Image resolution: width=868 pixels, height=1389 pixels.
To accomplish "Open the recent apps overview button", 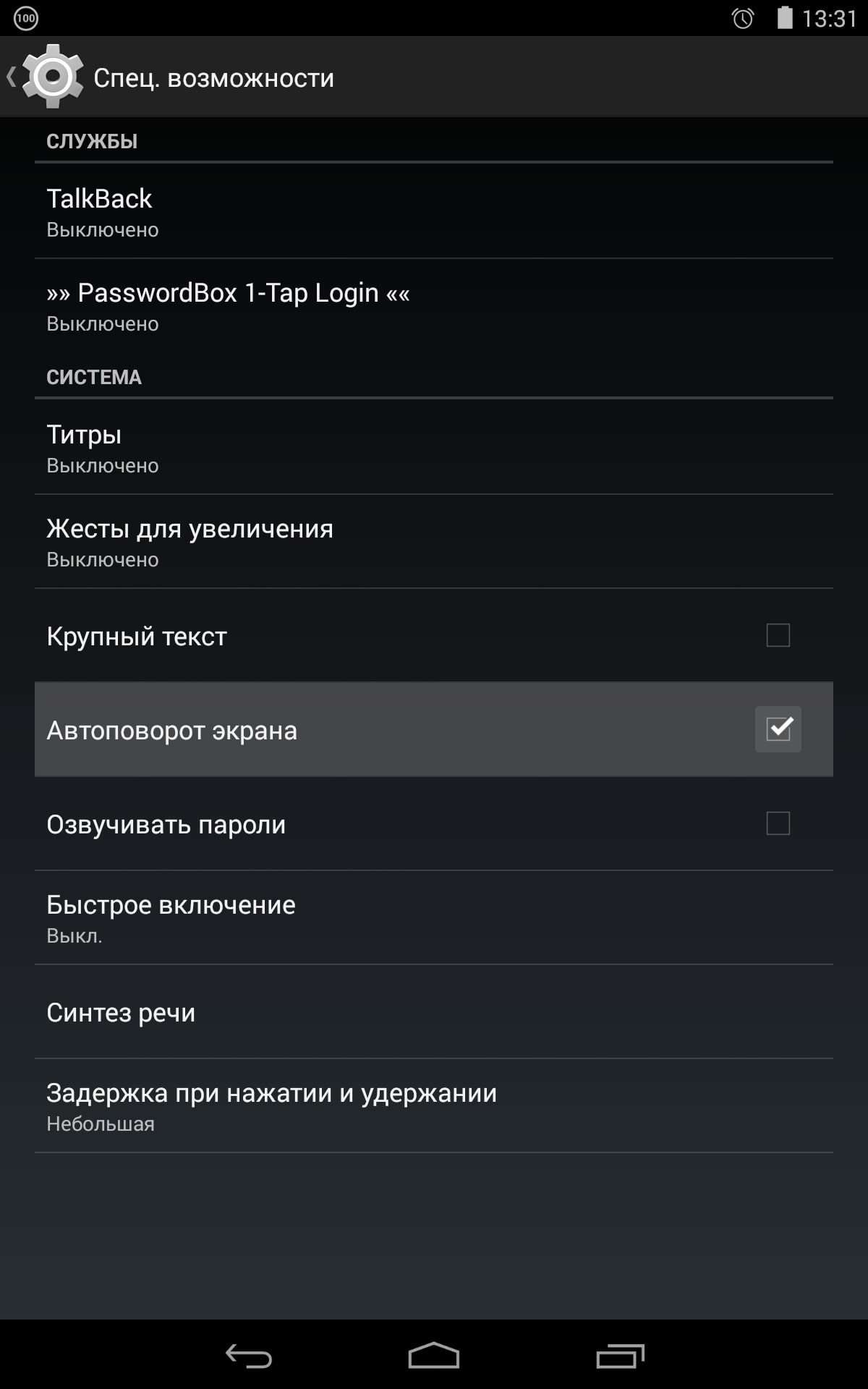I will [x=620, y=1356].
